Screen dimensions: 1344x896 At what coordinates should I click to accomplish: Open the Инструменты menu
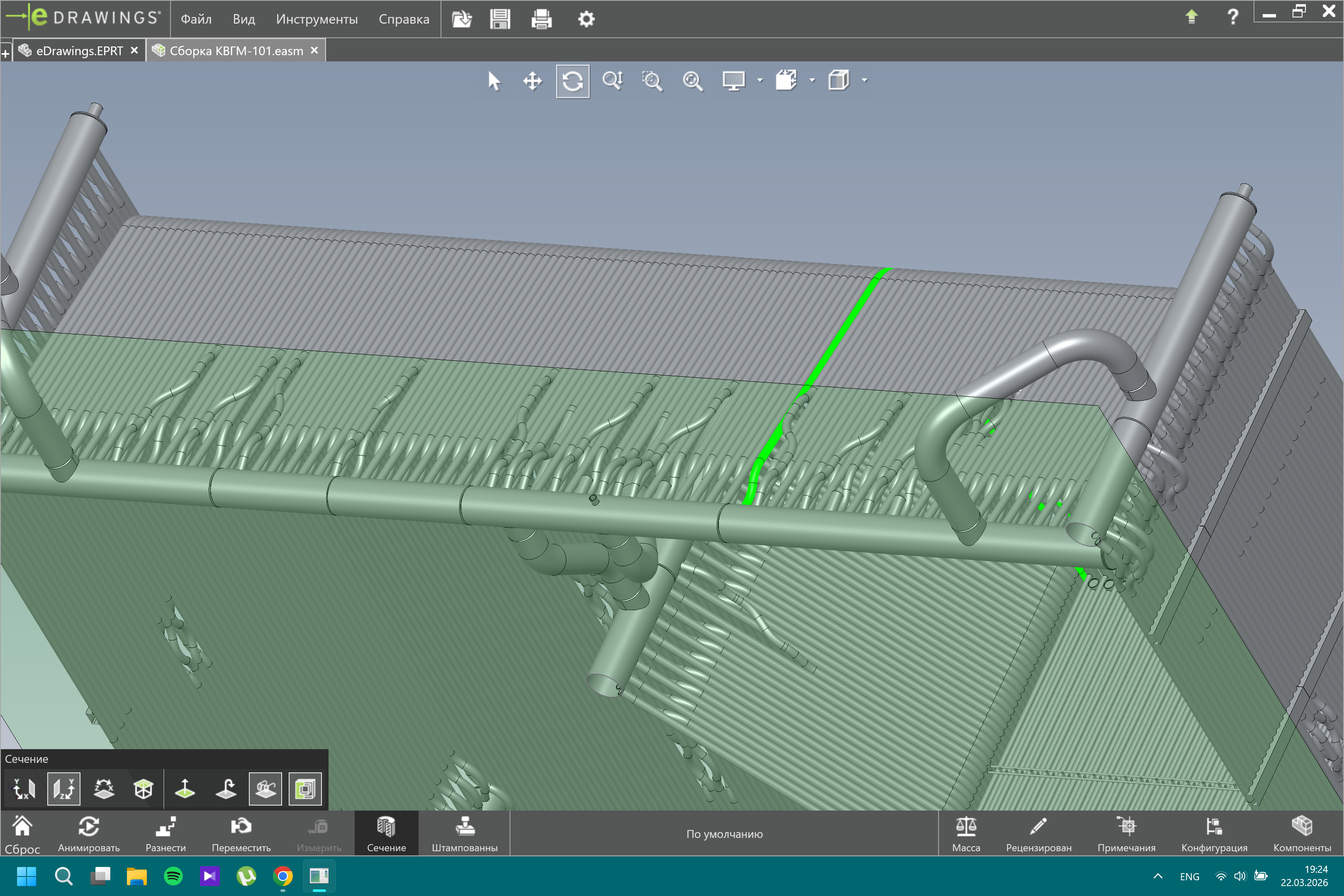317,19
